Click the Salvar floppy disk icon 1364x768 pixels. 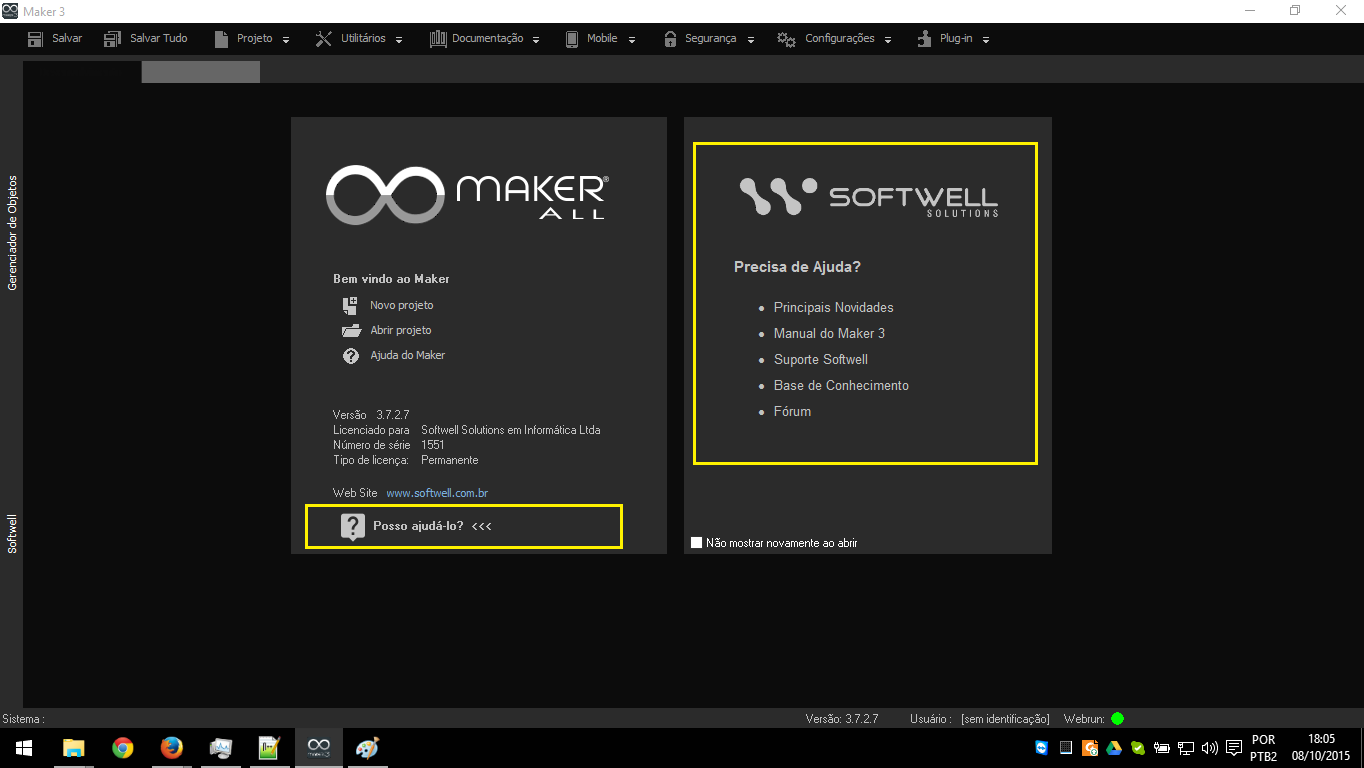pyautogui.click(x=36, y=39)
